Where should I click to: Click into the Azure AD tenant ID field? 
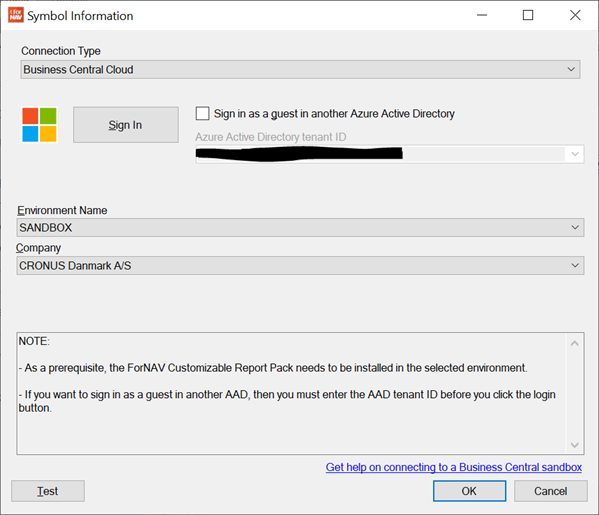click(x=380, y=154)
